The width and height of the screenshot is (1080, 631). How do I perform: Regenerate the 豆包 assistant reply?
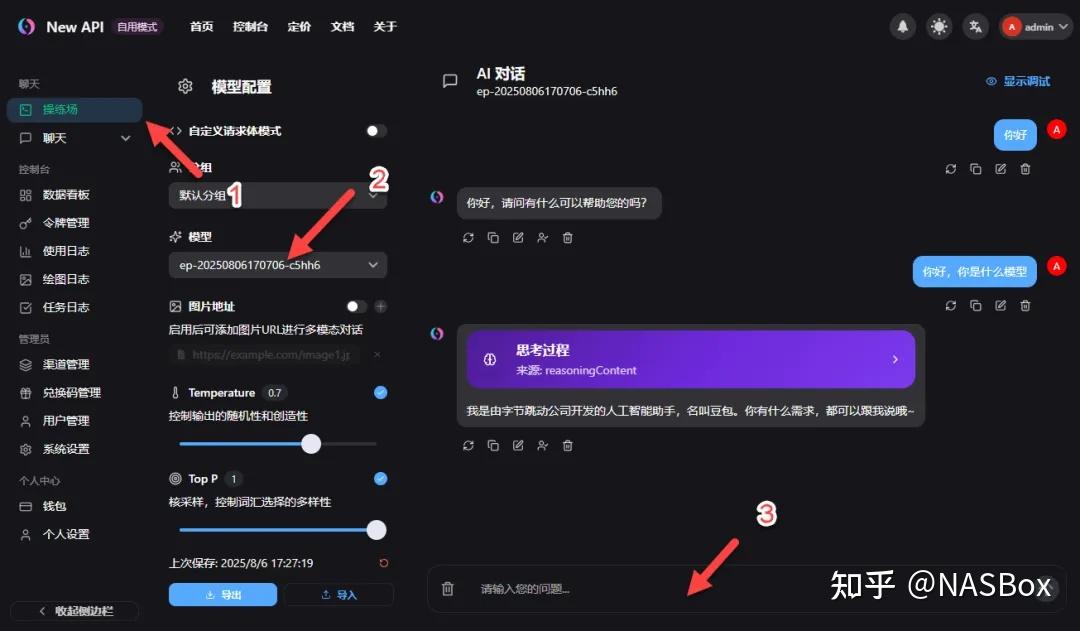point(468,446)
